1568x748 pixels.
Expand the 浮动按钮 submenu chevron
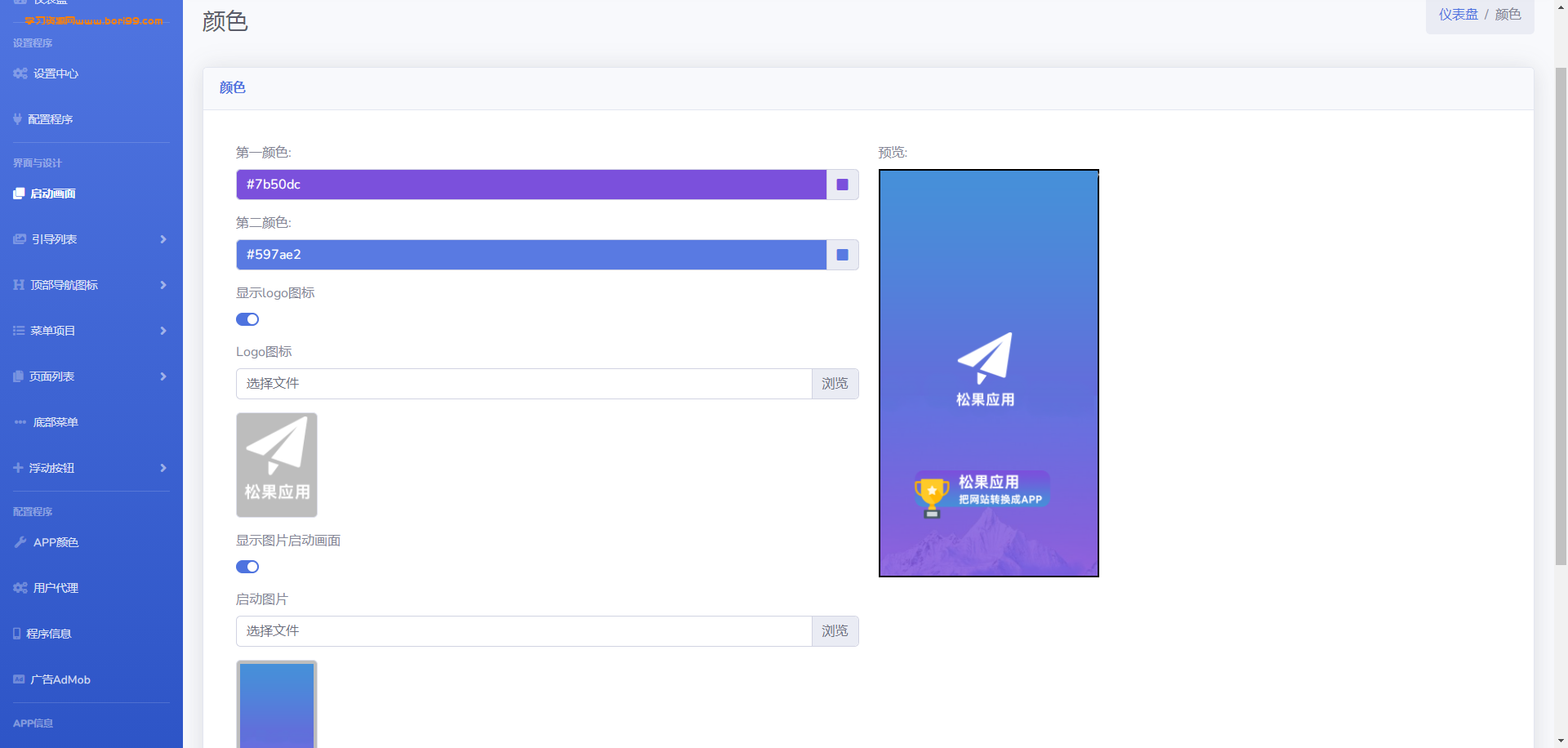point(163,468)
